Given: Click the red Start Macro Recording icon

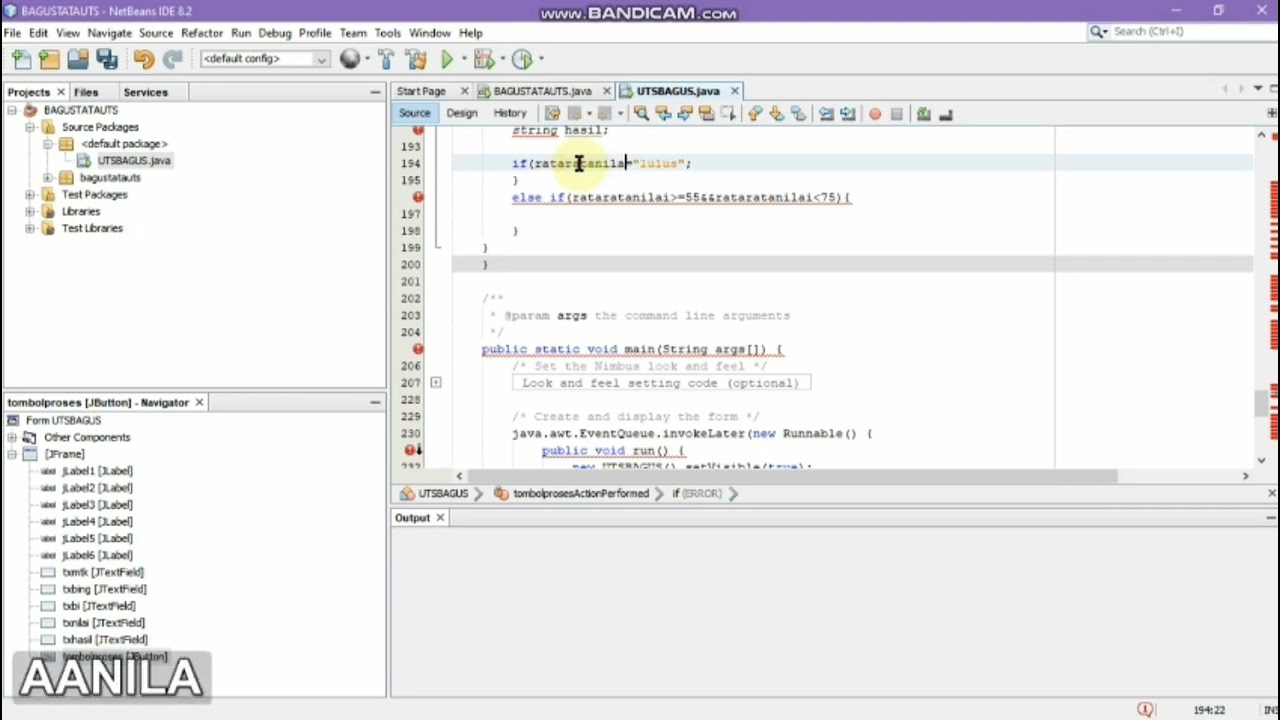Looking at the screenshot, I should click(875, 114).
